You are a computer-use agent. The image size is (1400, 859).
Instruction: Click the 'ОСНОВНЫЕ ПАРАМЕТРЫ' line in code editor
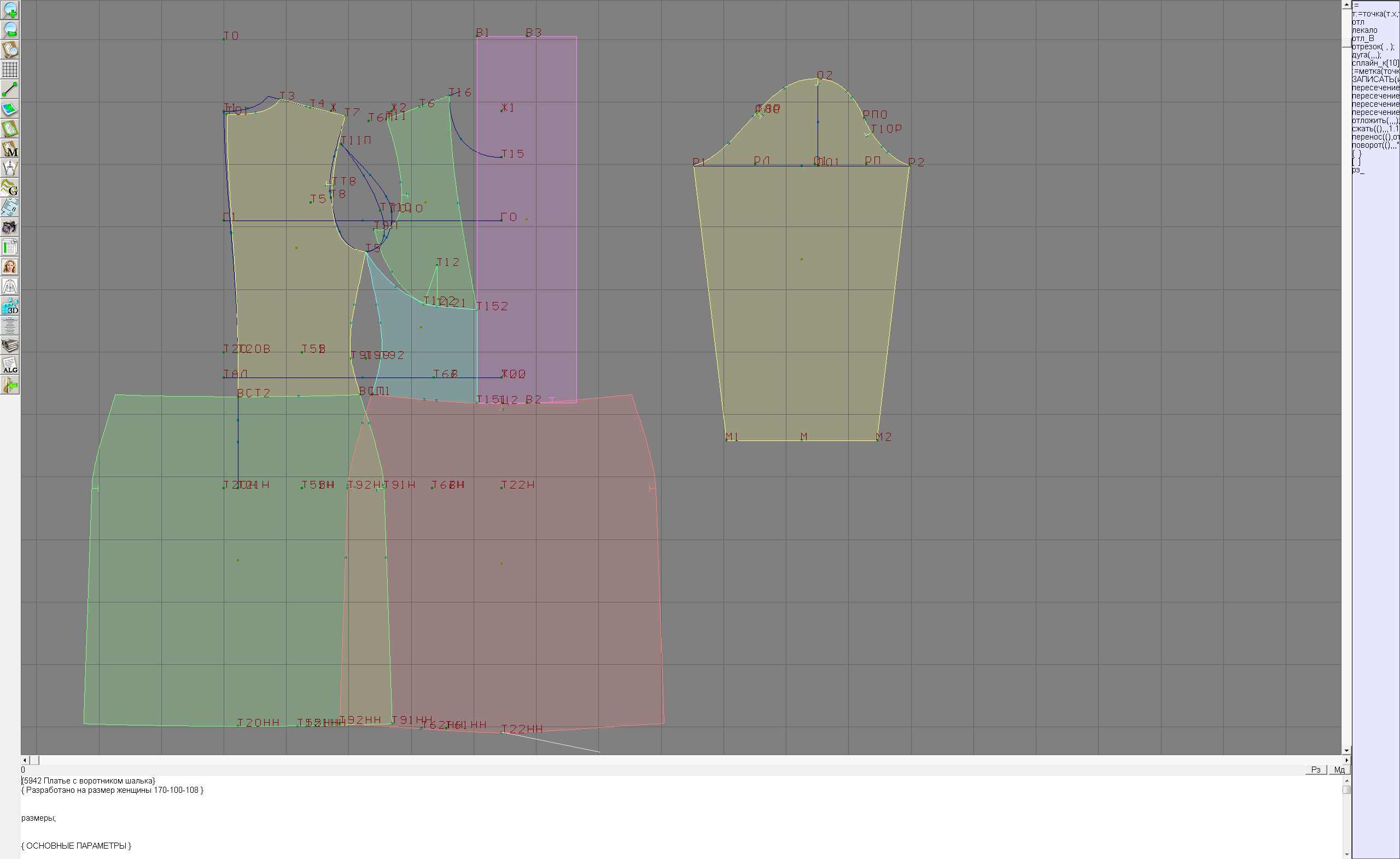76,845
